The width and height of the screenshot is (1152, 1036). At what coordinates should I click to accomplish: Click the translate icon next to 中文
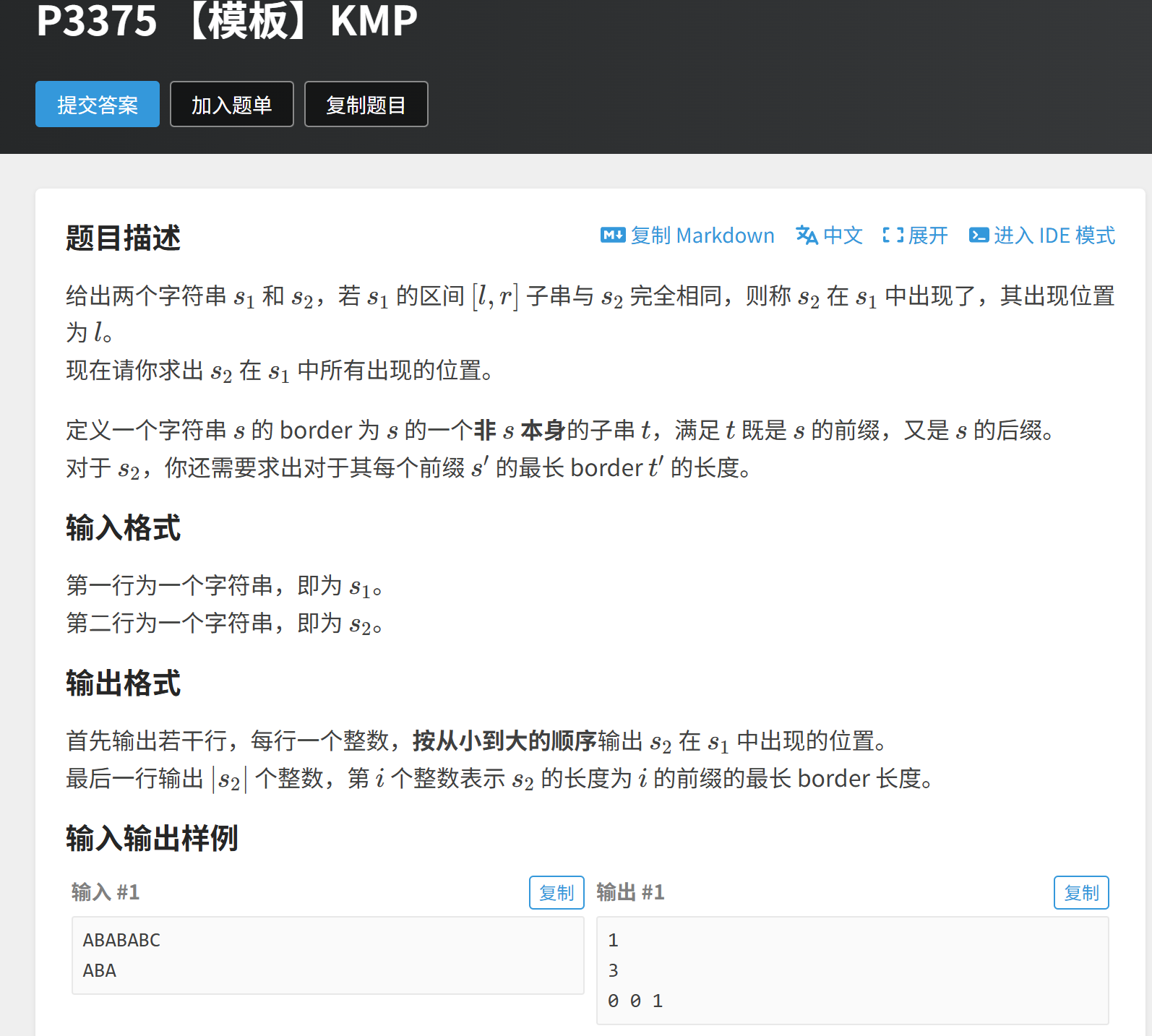tap(807, 235)
